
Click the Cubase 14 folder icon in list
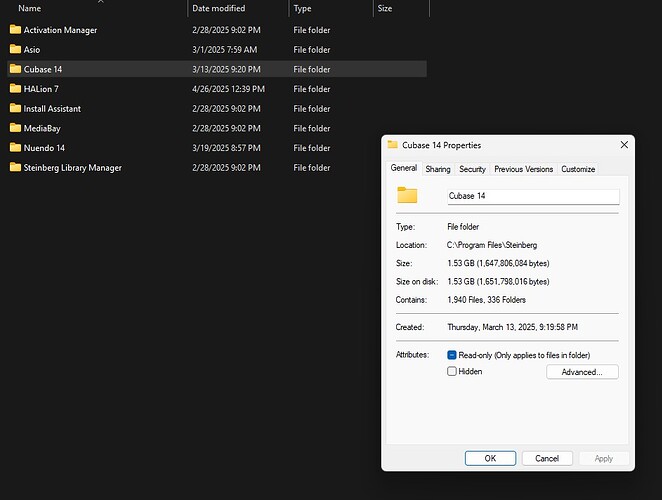(15, 69)
